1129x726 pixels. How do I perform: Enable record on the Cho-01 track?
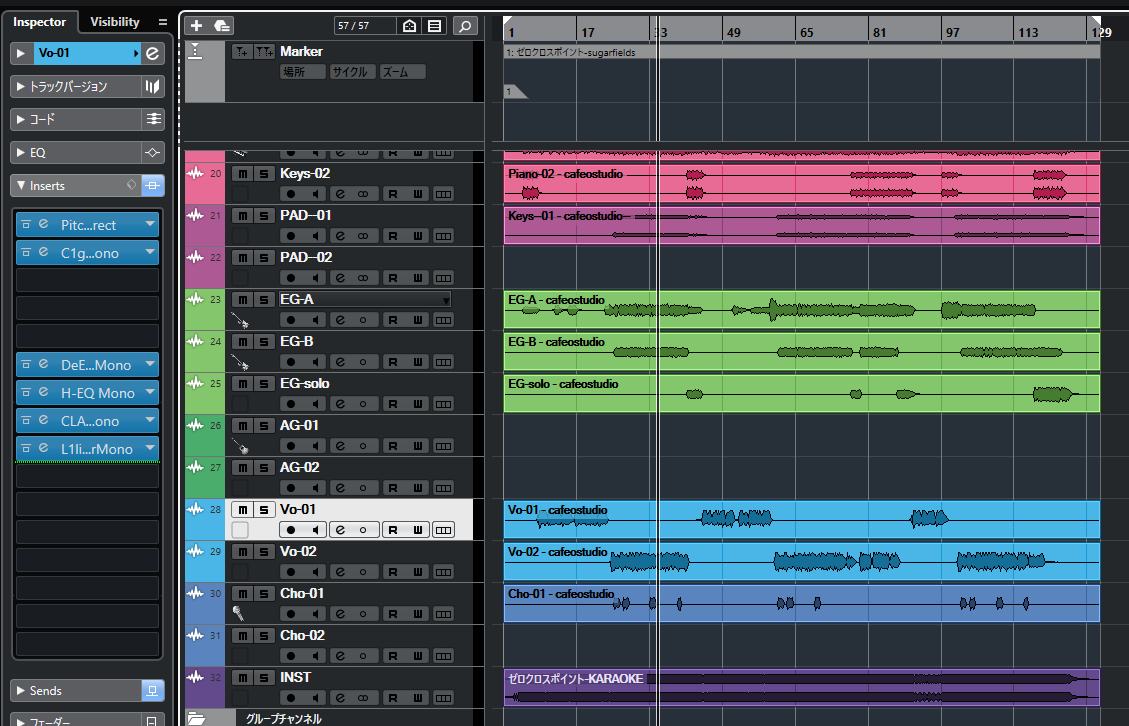[x=291, y=613]
